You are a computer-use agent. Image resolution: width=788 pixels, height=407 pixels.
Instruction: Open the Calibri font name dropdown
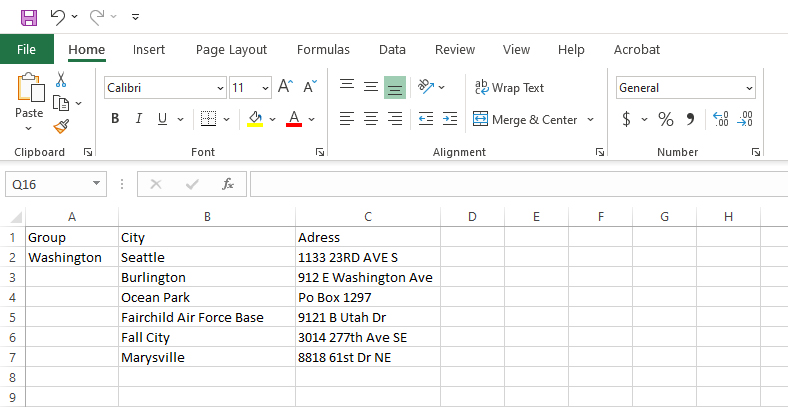(x=218, y=88)
